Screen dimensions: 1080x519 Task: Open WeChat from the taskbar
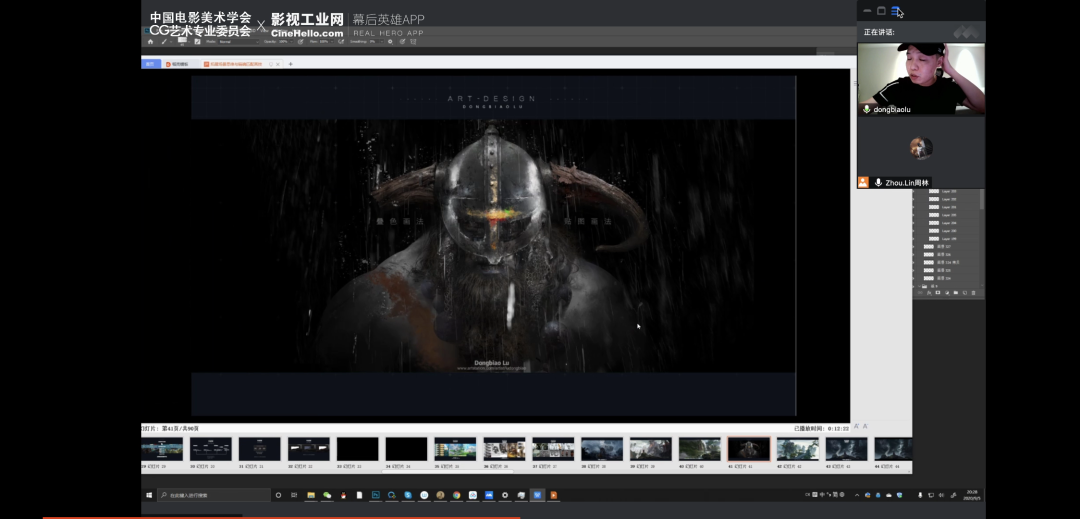tap(326, 495)
